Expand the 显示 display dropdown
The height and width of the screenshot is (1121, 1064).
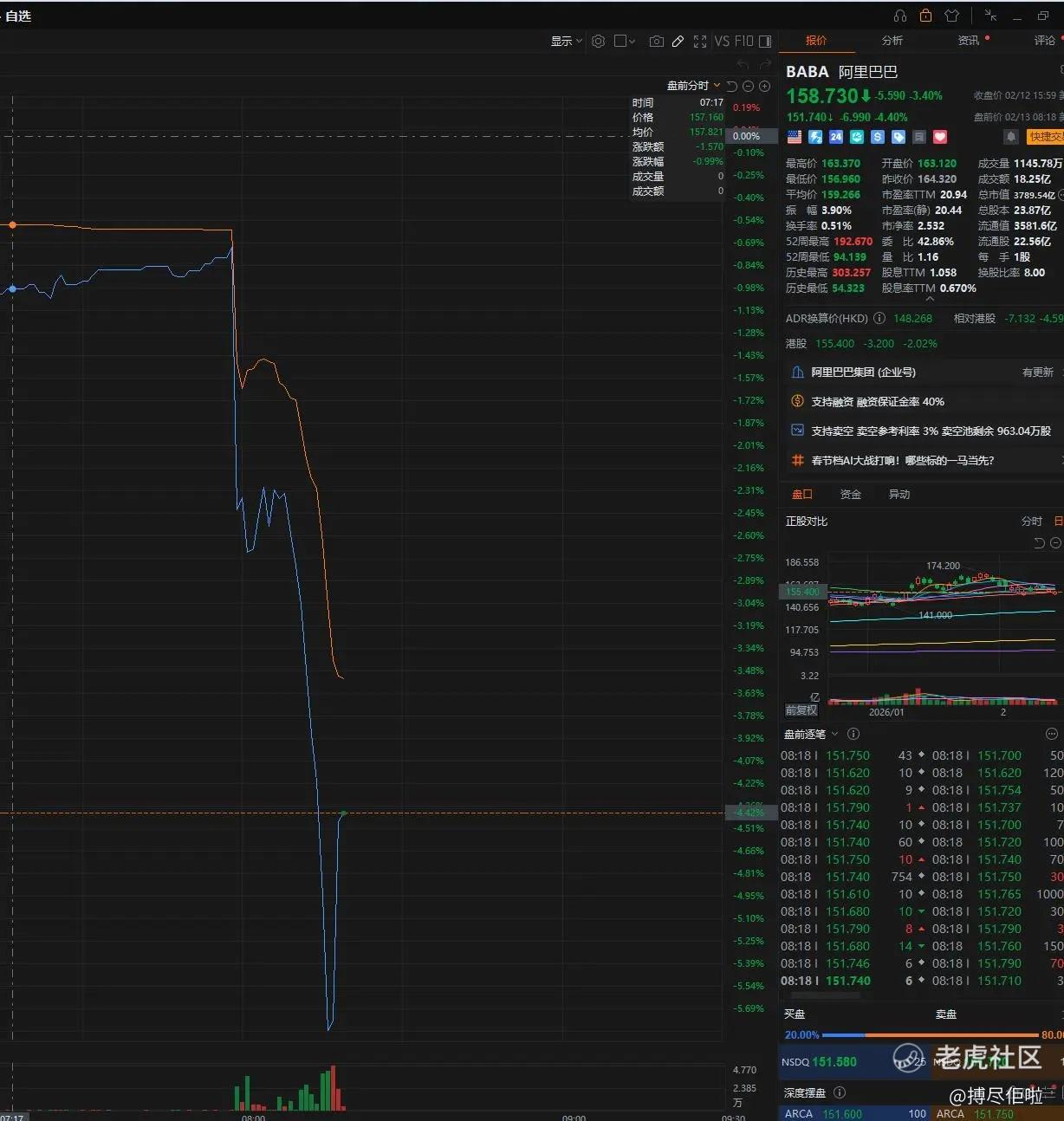[567, 41]
